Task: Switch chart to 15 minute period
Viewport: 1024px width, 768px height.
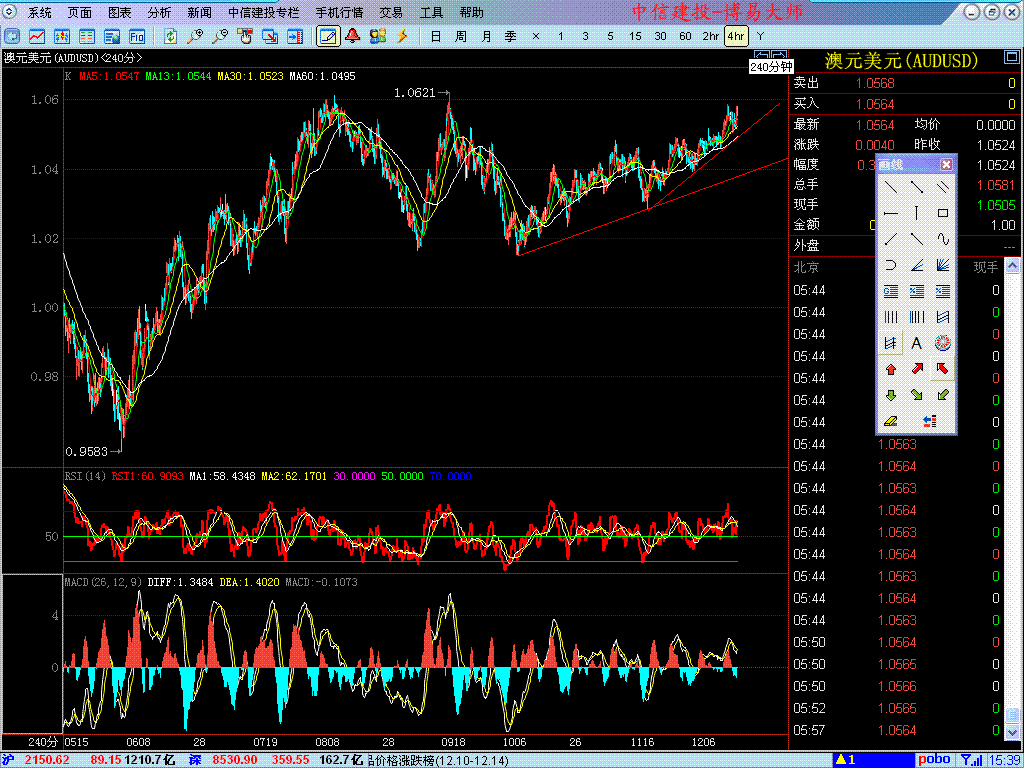Action: (x=635, y=36)
